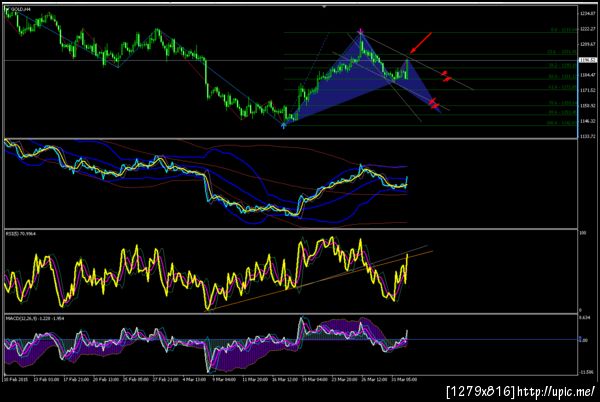Click the 20 Feb 13:00 time label
This screenshot has height=402, width=600.
106,380
